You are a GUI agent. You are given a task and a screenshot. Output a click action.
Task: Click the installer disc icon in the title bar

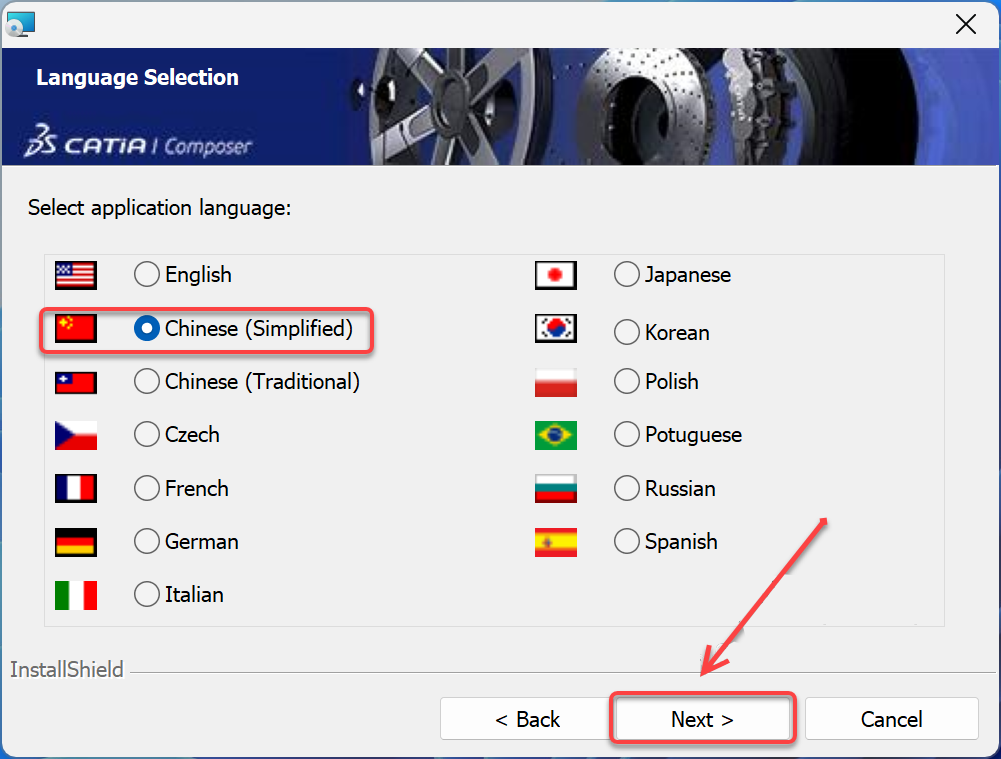pyautogui.click(x=20, y=22)
